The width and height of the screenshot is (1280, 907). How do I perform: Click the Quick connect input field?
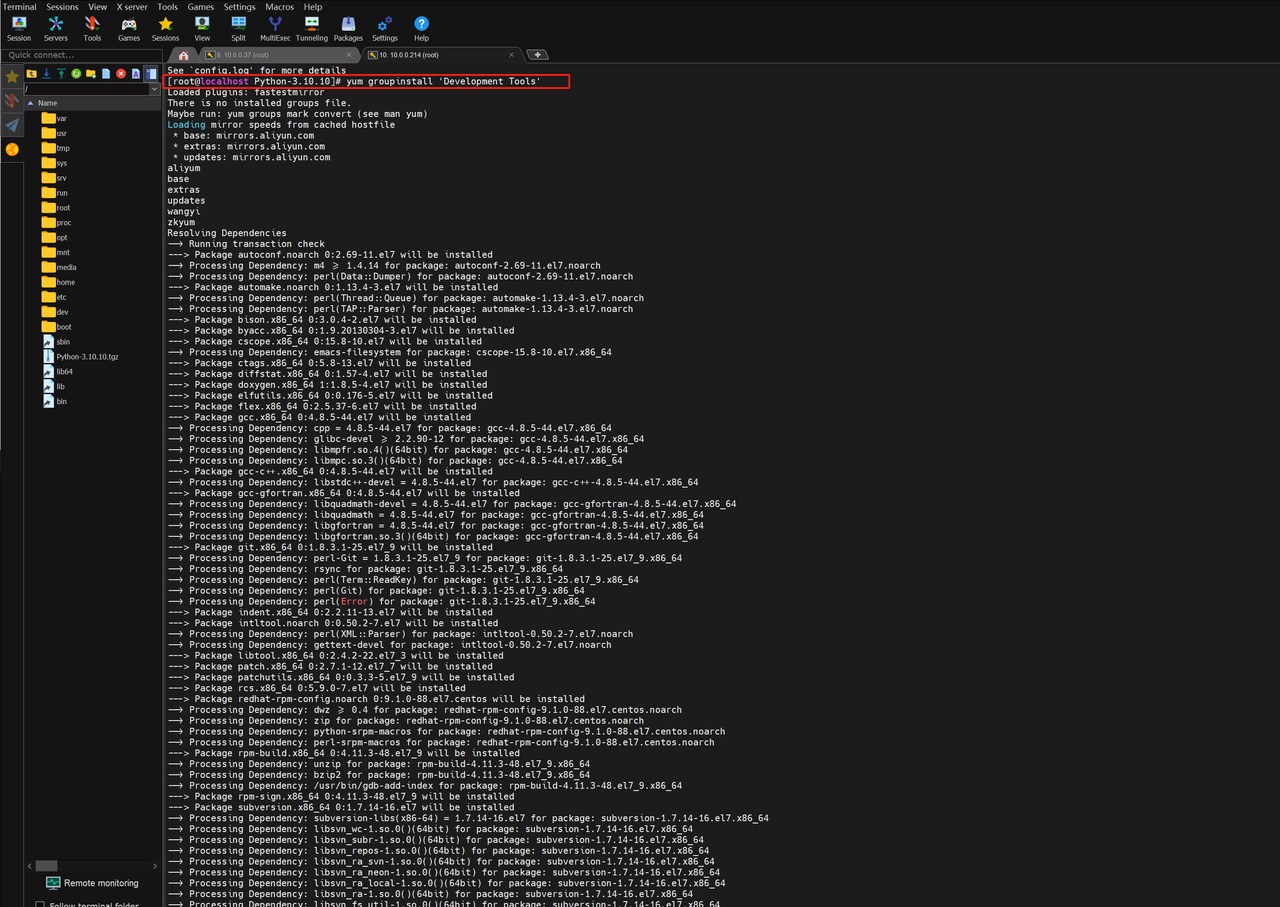(x=80, y=55)
